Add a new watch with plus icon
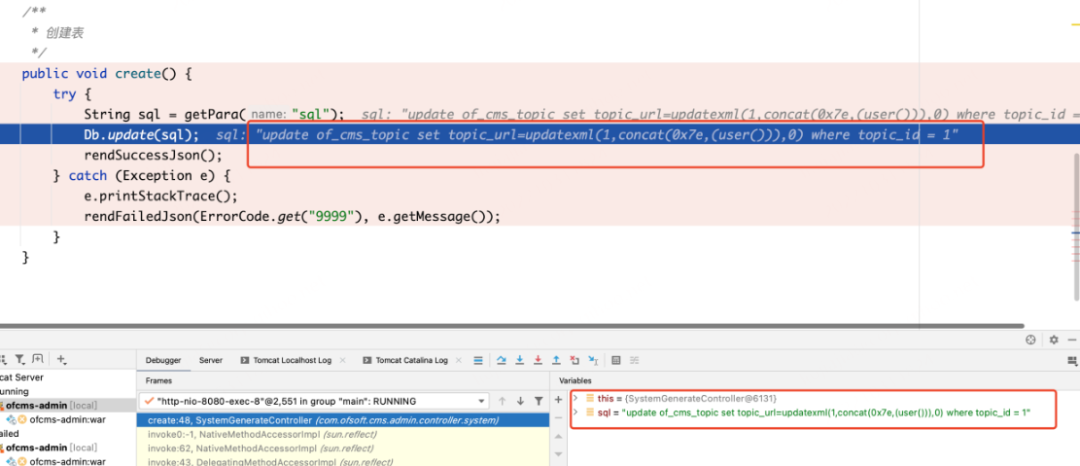 (559, 400)
